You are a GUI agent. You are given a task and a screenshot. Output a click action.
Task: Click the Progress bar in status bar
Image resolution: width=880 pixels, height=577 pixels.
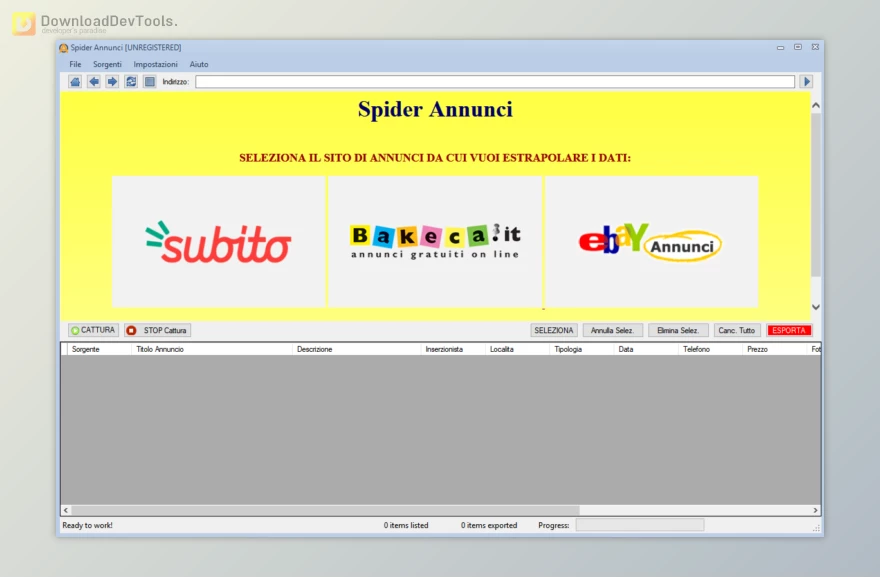tap(640, 525)
